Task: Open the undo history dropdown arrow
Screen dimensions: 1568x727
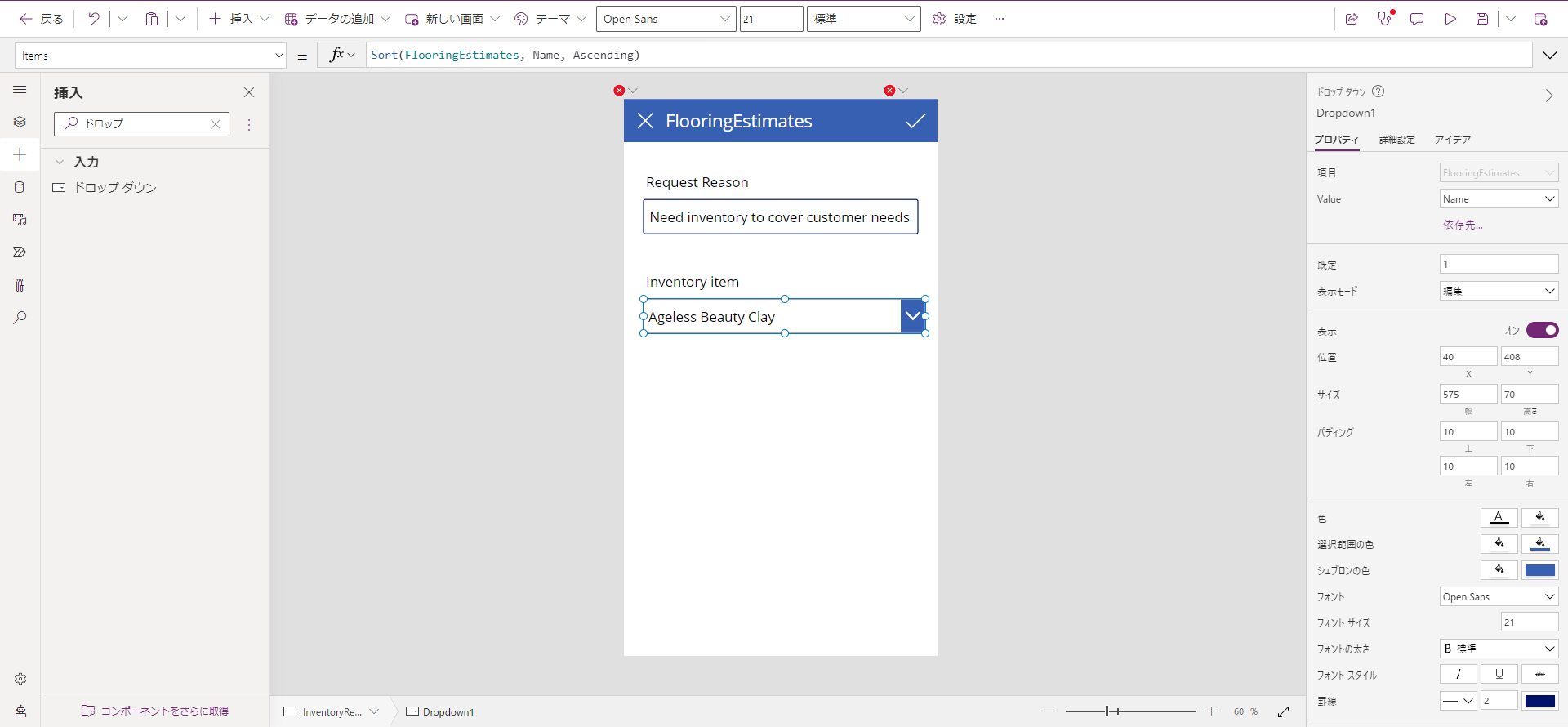Action: (x=122, y=19)
